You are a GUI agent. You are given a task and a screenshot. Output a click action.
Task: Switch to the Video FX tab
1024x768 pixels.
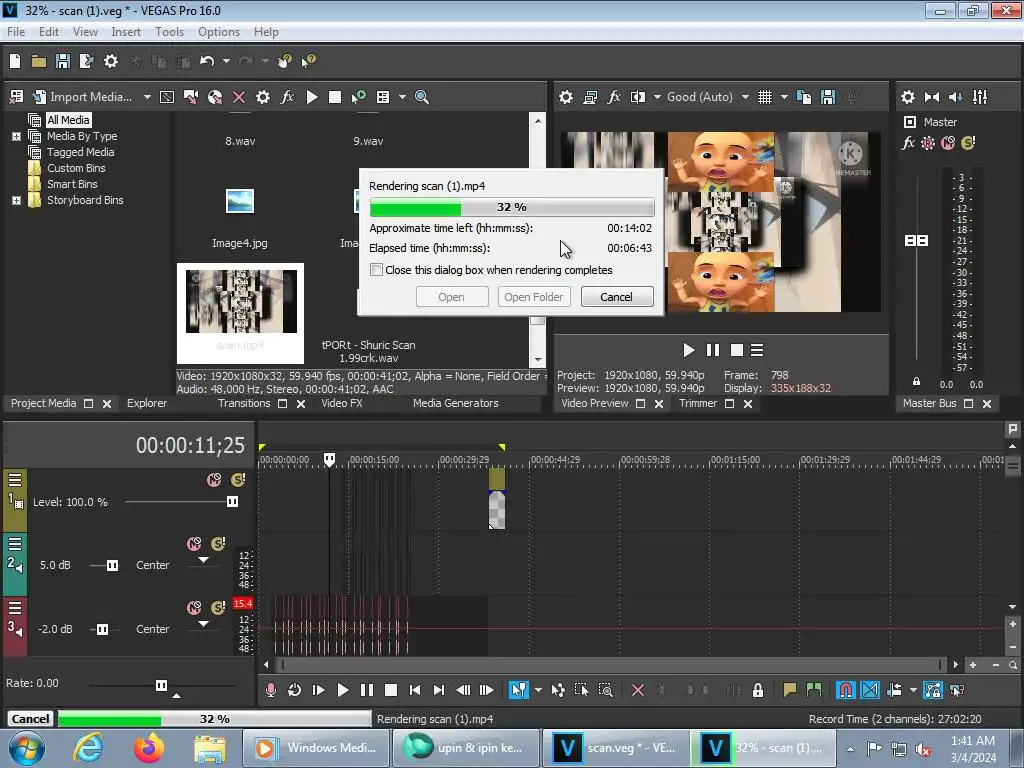[342, 403]
